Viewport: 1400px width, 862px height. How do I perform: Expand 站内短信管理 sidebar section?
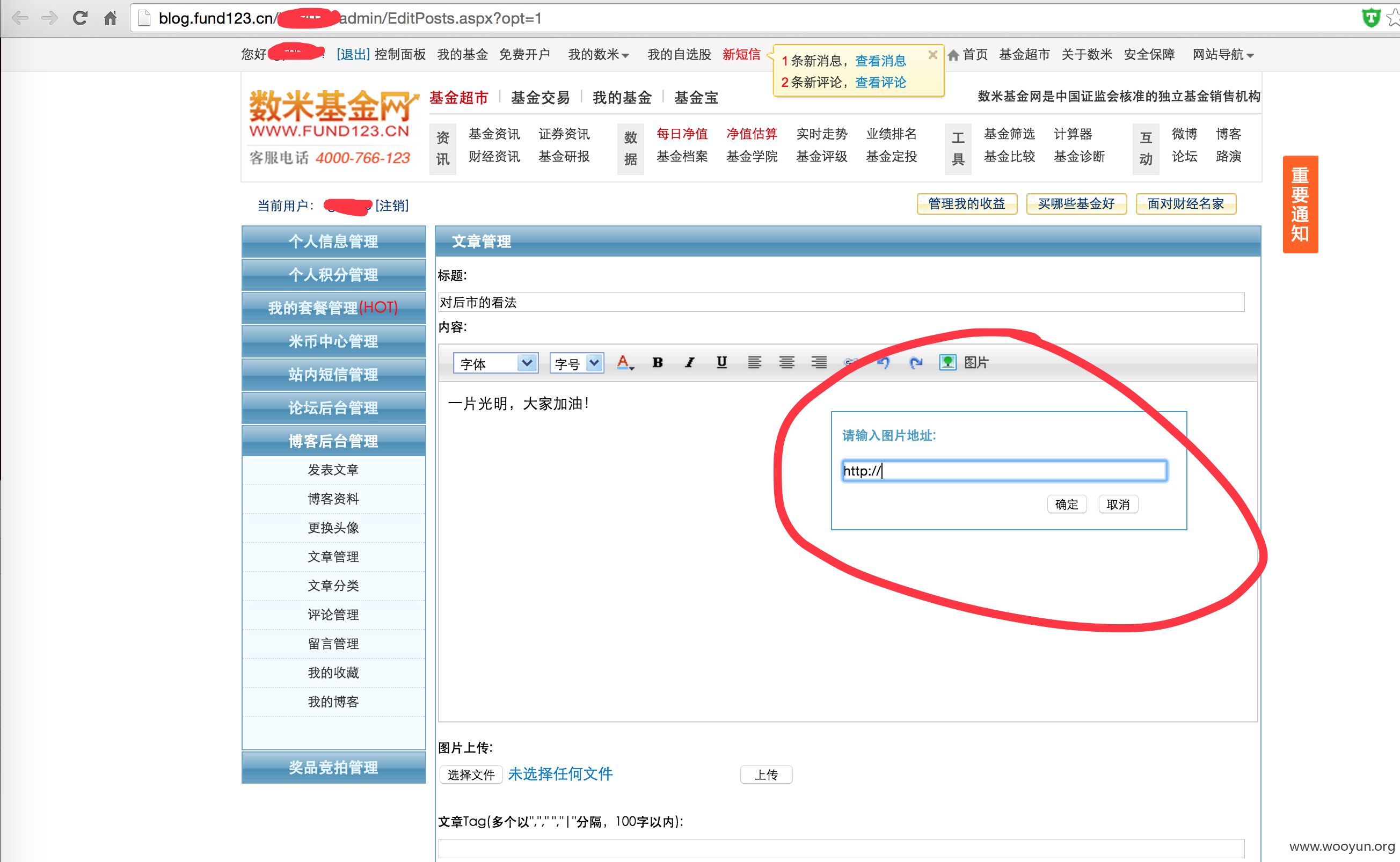tap(333, 375)
